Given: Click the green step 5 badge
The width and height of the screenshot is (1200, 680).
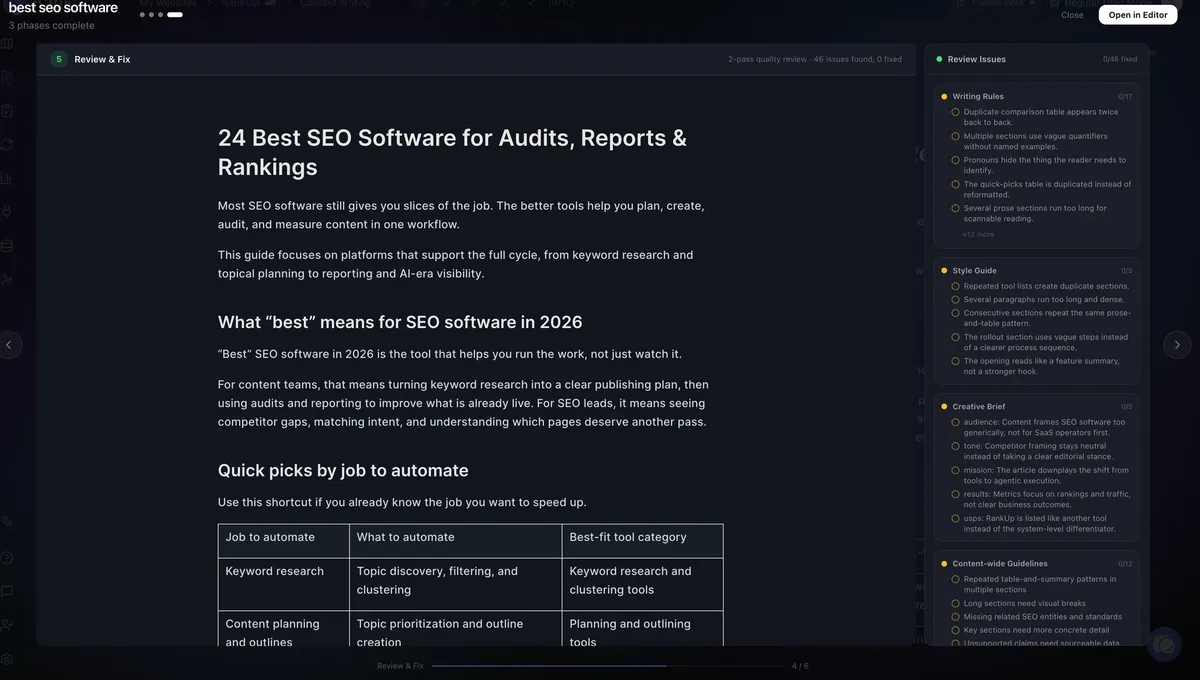Looking at the screenshot, I should (x=59, y=59).
